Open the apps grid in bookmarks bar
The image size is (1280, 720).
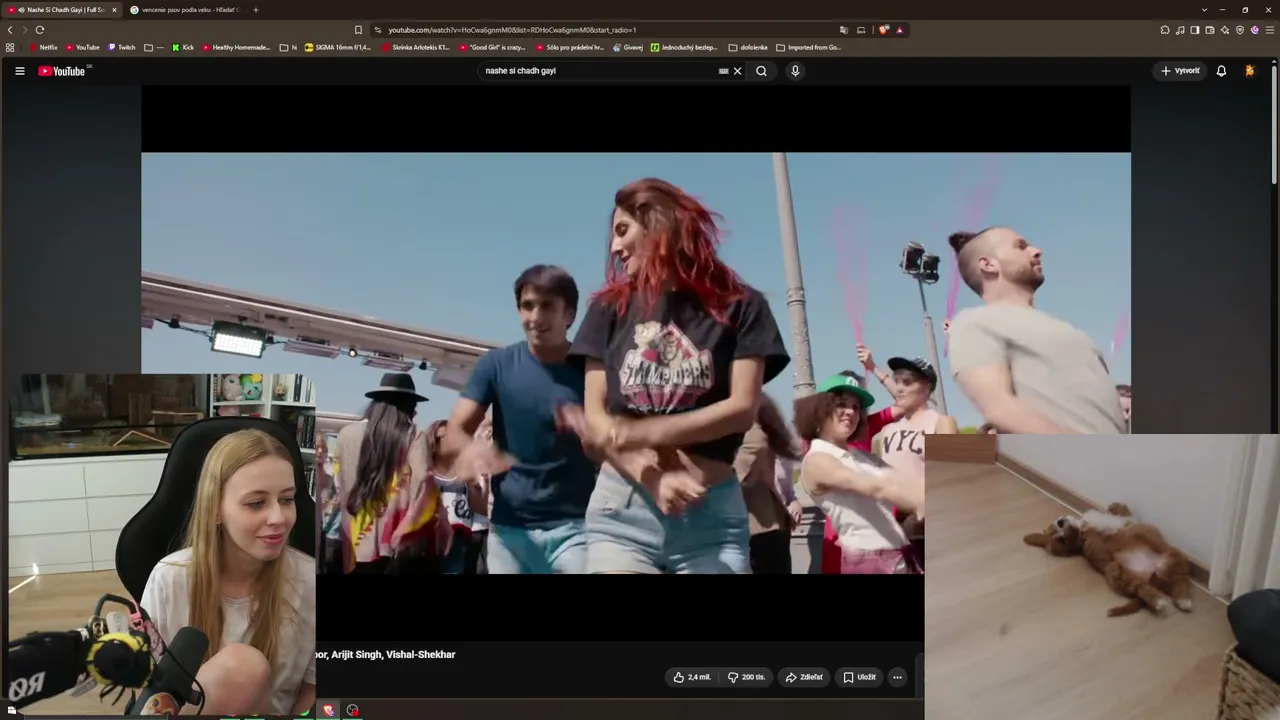coord(10,47)
